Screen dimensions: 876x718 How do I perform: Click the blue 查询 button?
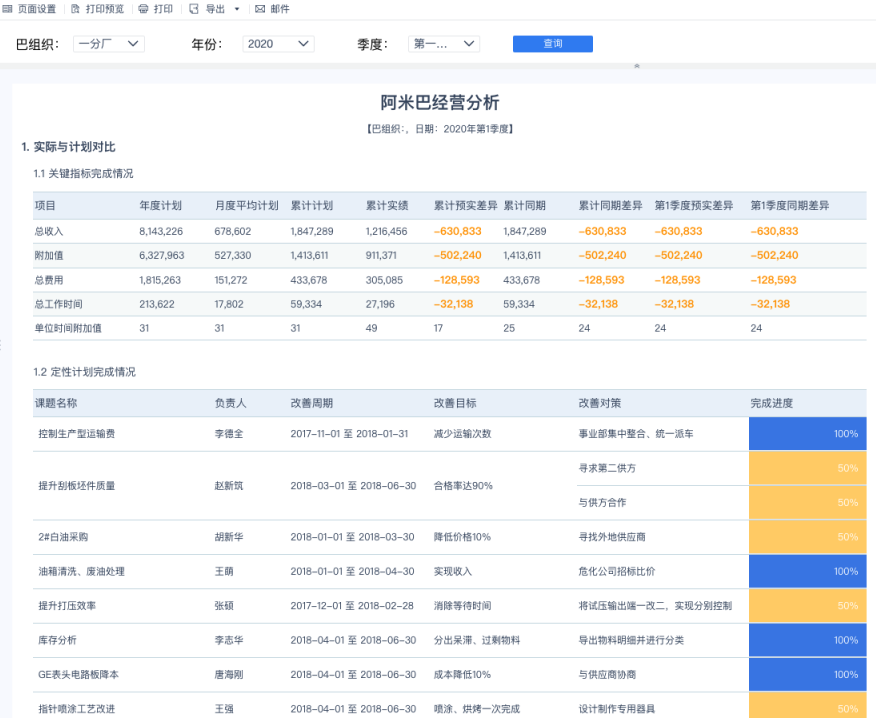coord(553,44)
